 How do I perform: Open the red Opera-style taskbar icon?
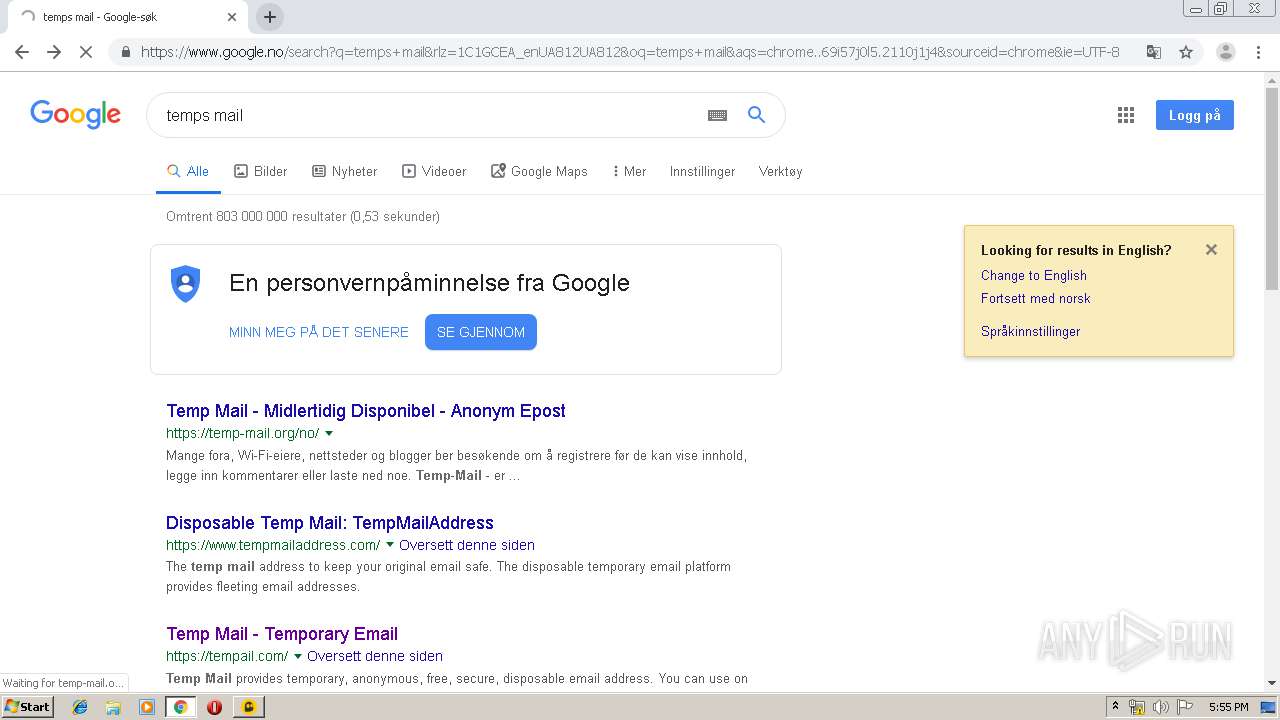(x=214, y=707)
